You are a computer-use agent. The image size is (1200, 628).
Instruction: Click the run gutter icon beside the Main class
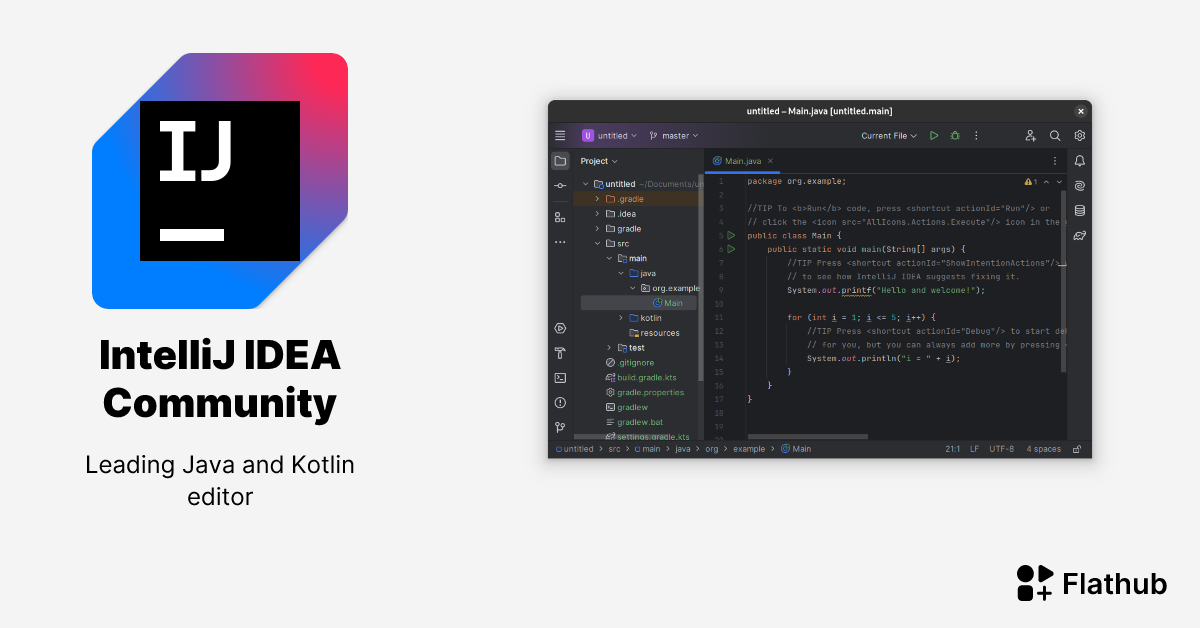pos(731,235)
